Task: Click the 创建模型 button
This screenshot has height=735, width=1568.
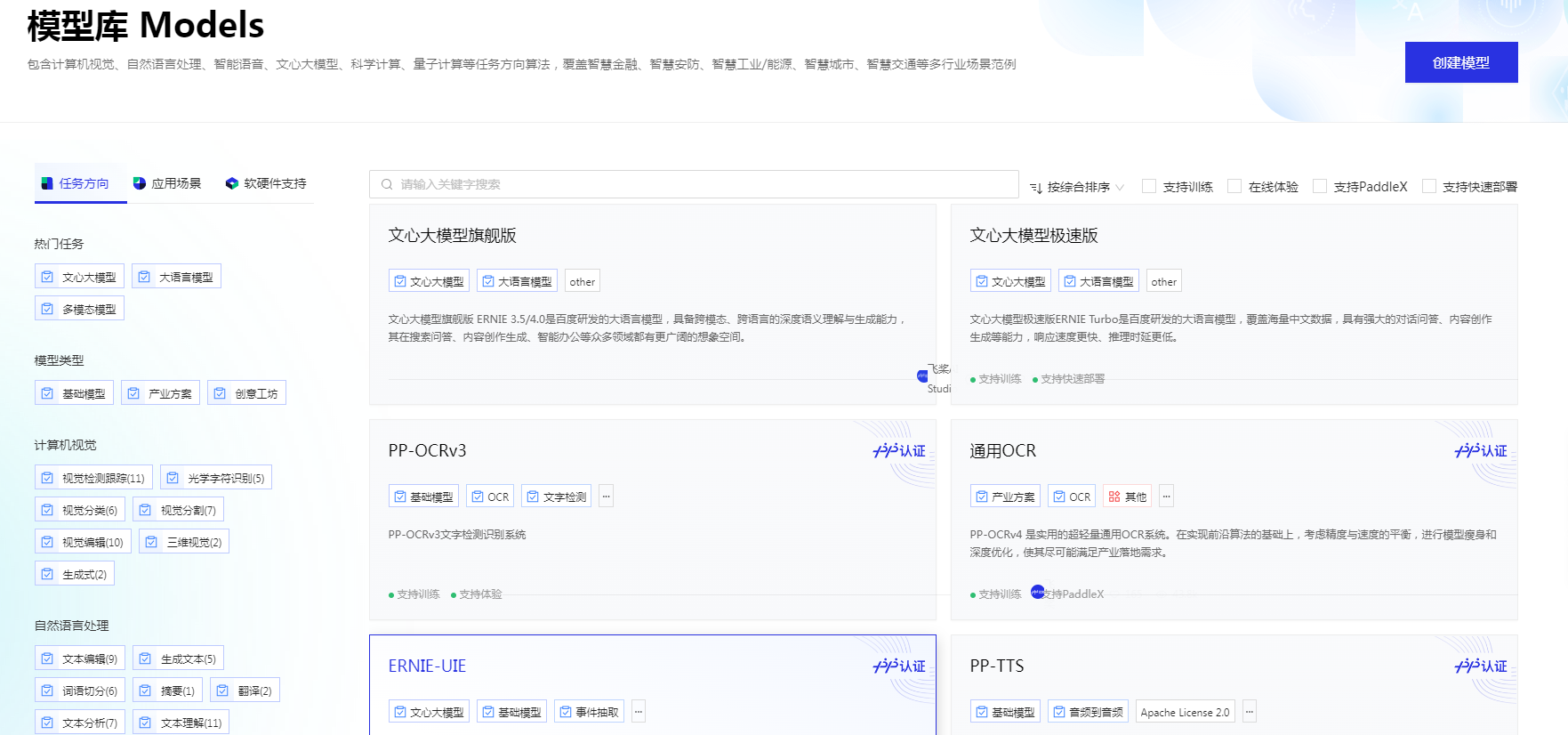Action: 1460,62
